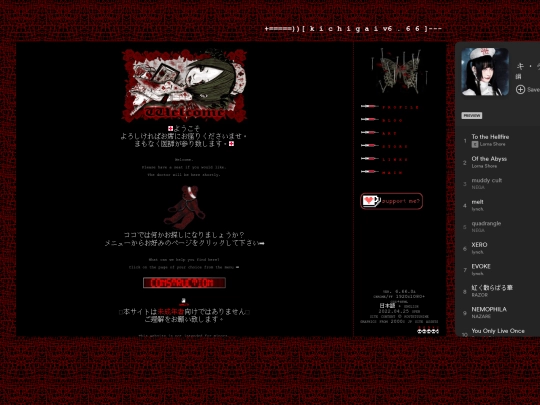Switch site language to ENGLISH
This screenshot has height=405, width=540.
click(x=411, y=307)
